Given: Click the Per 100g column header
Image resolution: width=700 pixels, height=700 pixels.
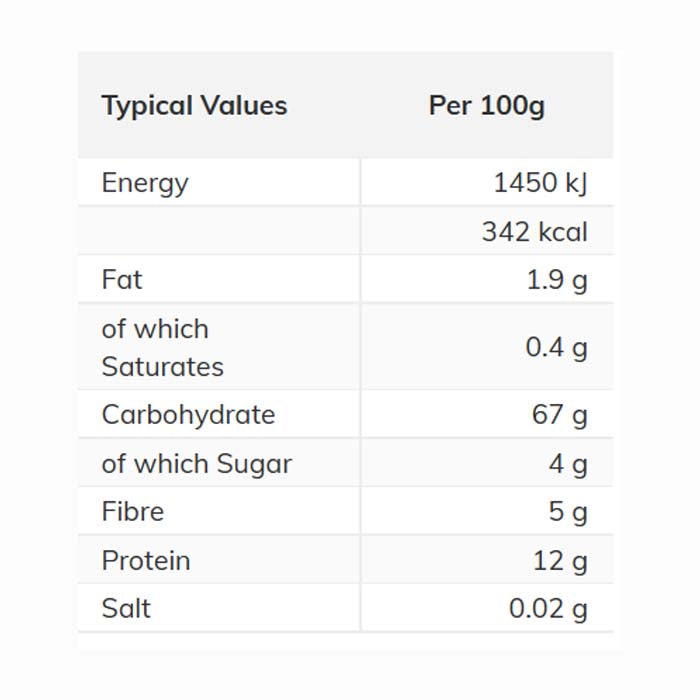Looking at the screenshot, I should pyautogui.click(x=486, y=106).
